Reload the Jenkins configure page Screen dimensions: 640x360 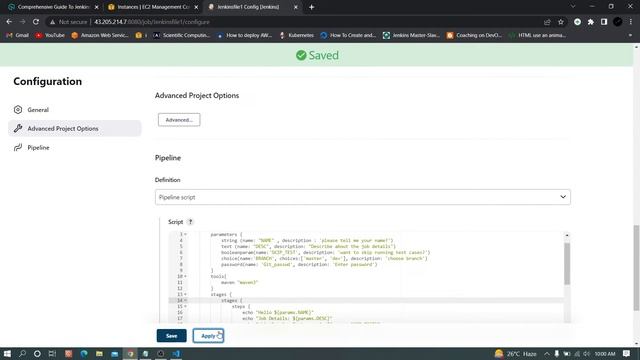36,22
